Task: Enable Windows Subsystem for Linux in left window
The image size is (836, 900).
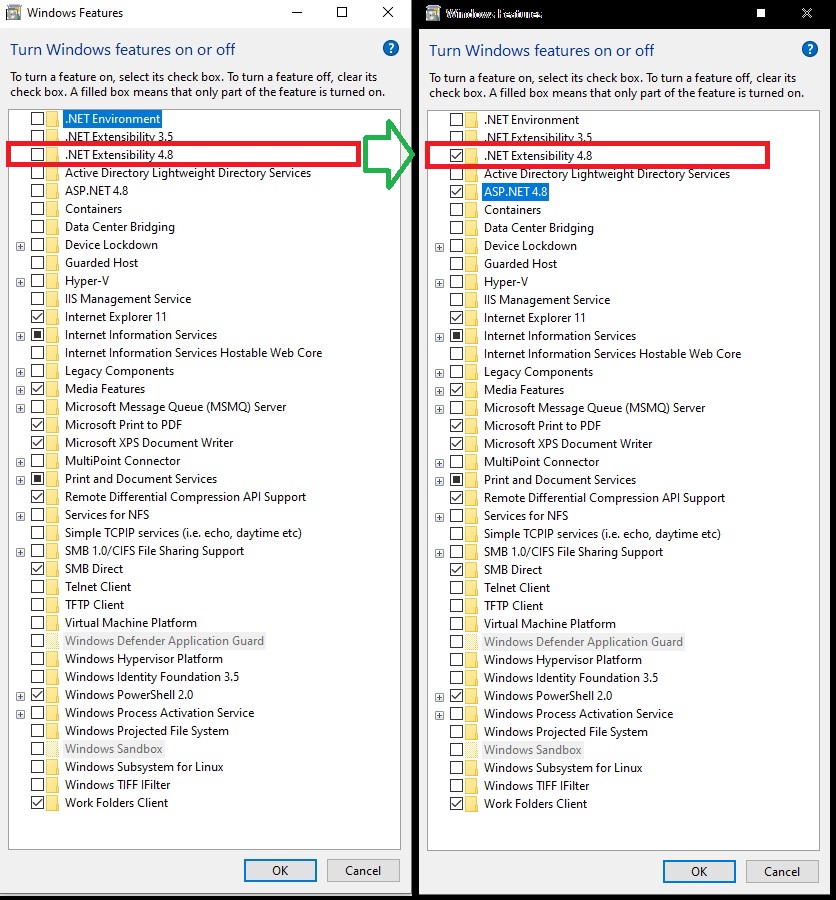Action: tap(37, 767)
